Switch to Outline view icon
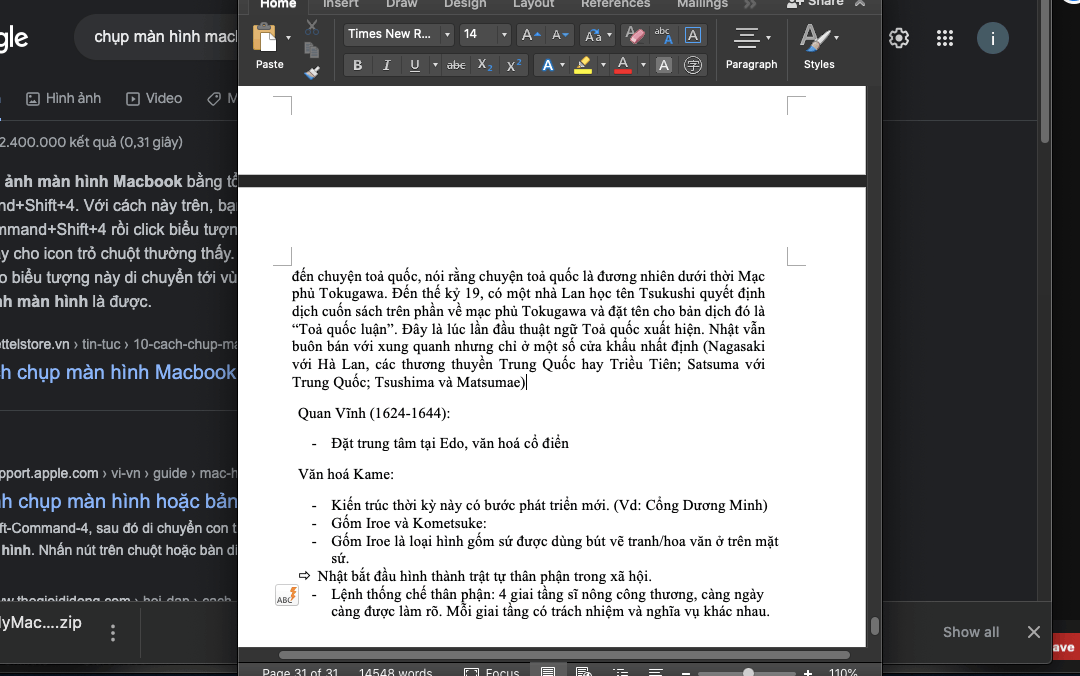The width and height of the screenshot is (1080, 676). 620,672
